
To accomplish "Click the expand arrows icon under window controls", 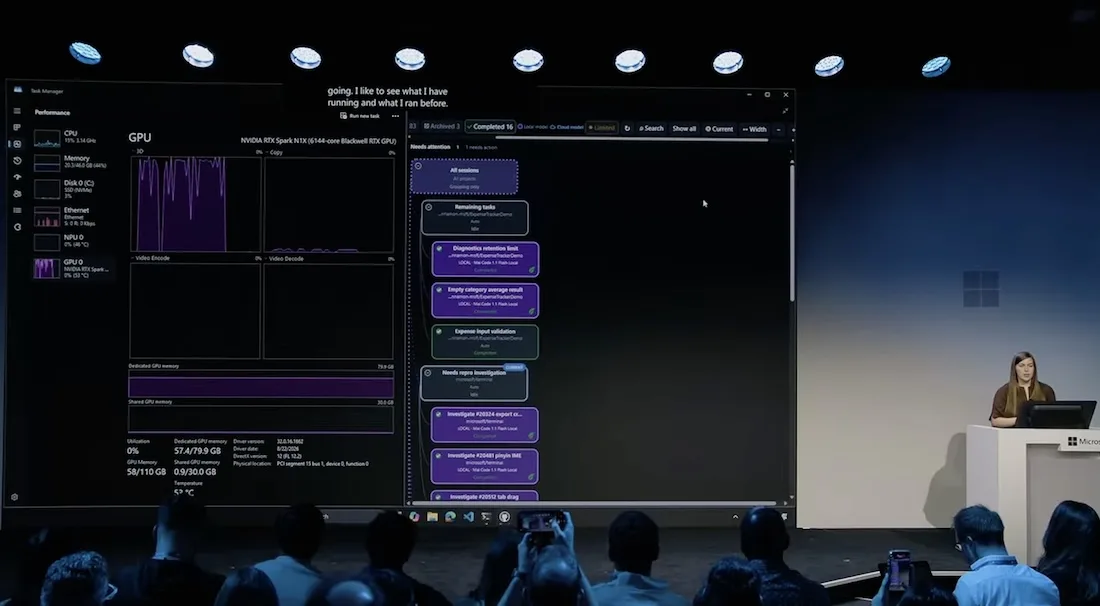I will click(x=785, y=111).
